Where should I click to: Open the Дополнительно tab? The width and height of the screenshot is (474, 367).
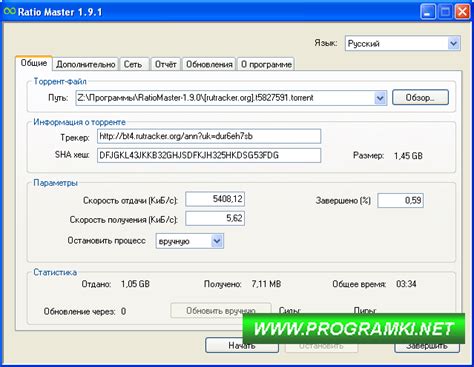[x=86, y=64]
